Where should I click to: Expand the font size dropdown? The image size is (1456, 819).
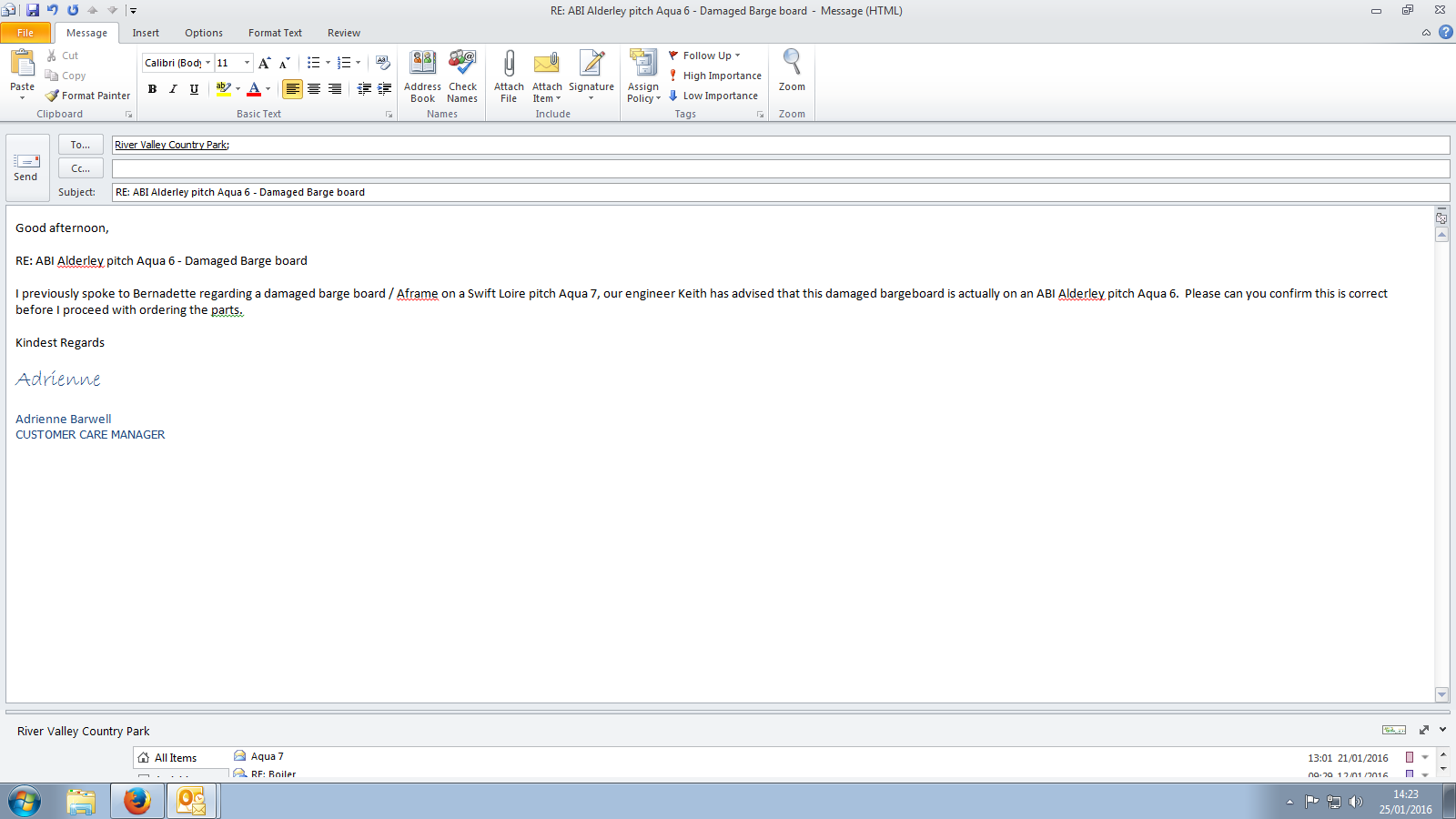(x=247, y=63)
